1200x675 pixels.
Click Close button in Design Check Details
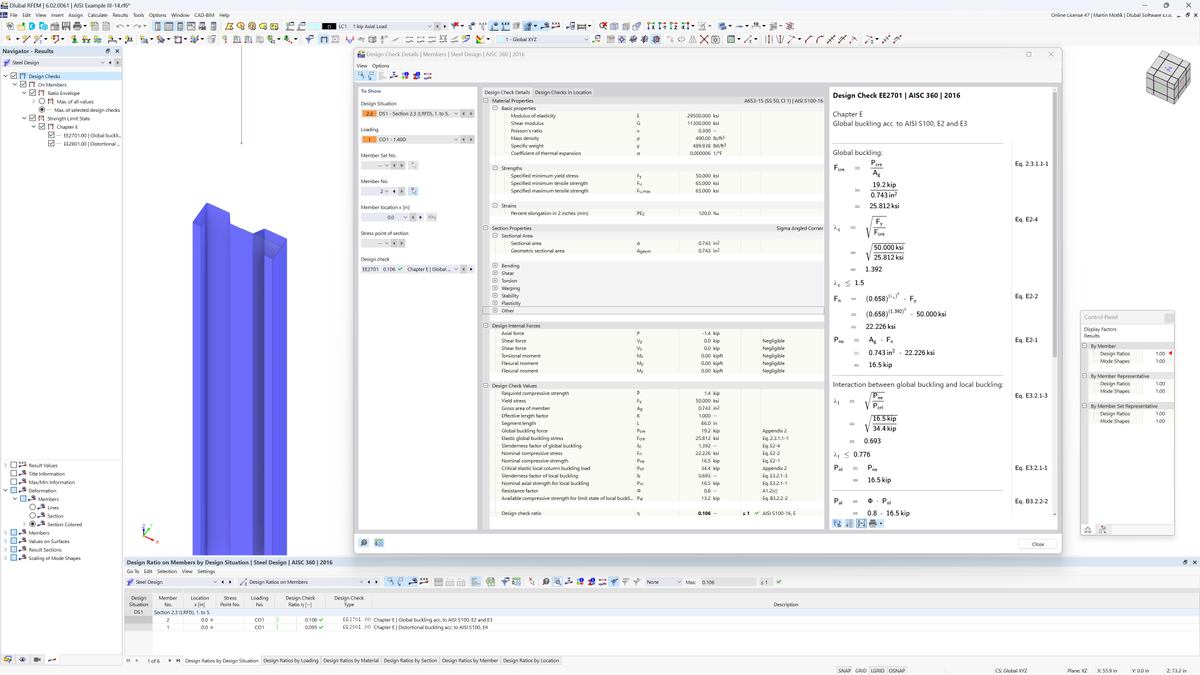(x=1038, y=544)
